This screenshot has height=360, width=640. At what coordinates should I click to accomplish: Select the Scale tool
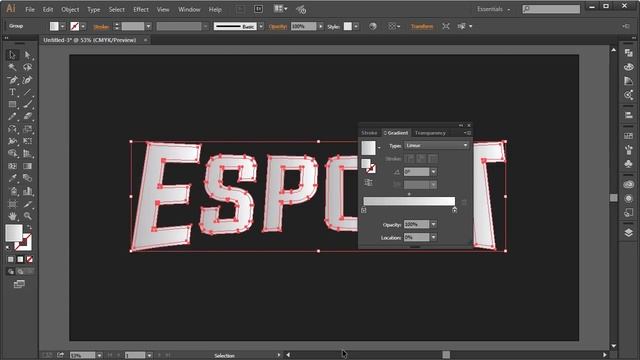tap(27, 129)
